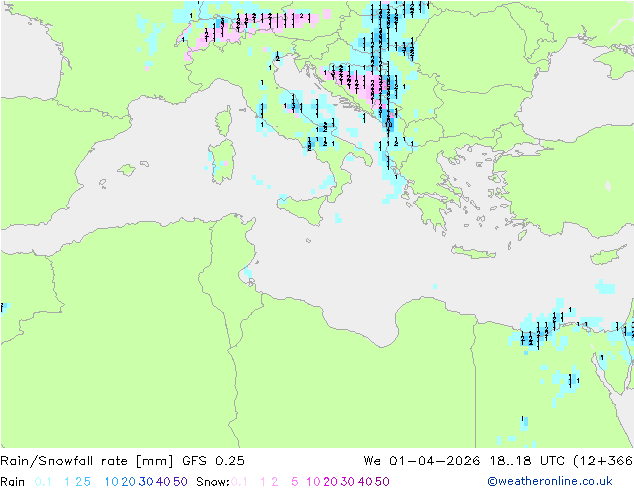Select the Snow 50 legend value
This screenshot has width=634, height=490.
point(382,482)
